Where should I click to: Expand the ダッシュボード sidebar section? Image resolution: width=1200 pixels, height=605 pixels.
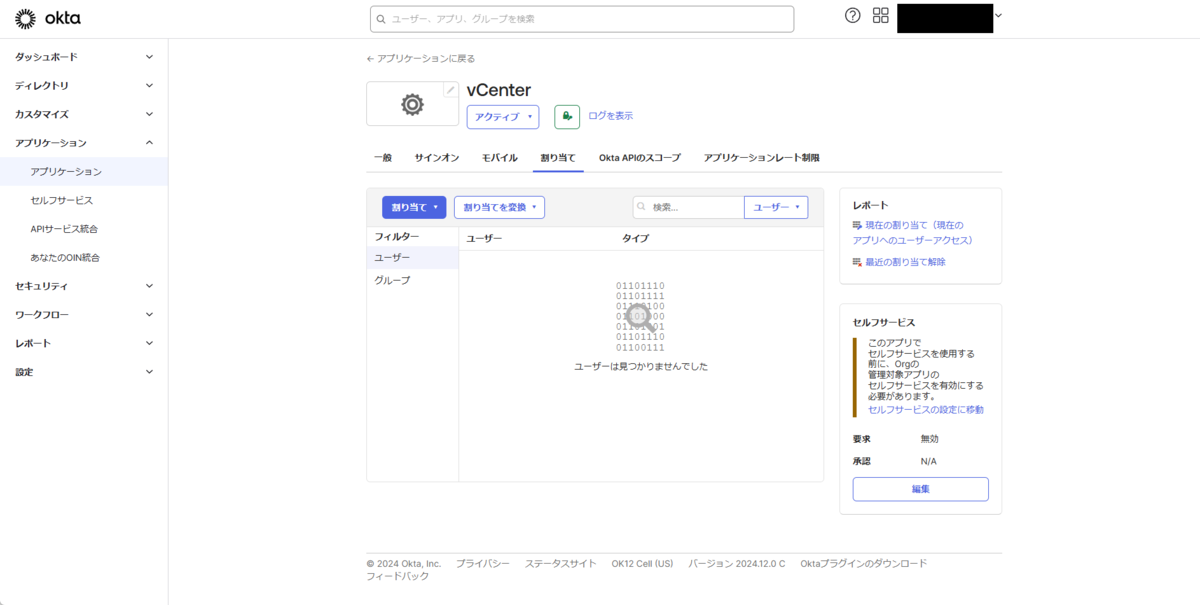[x=84, y=57]
